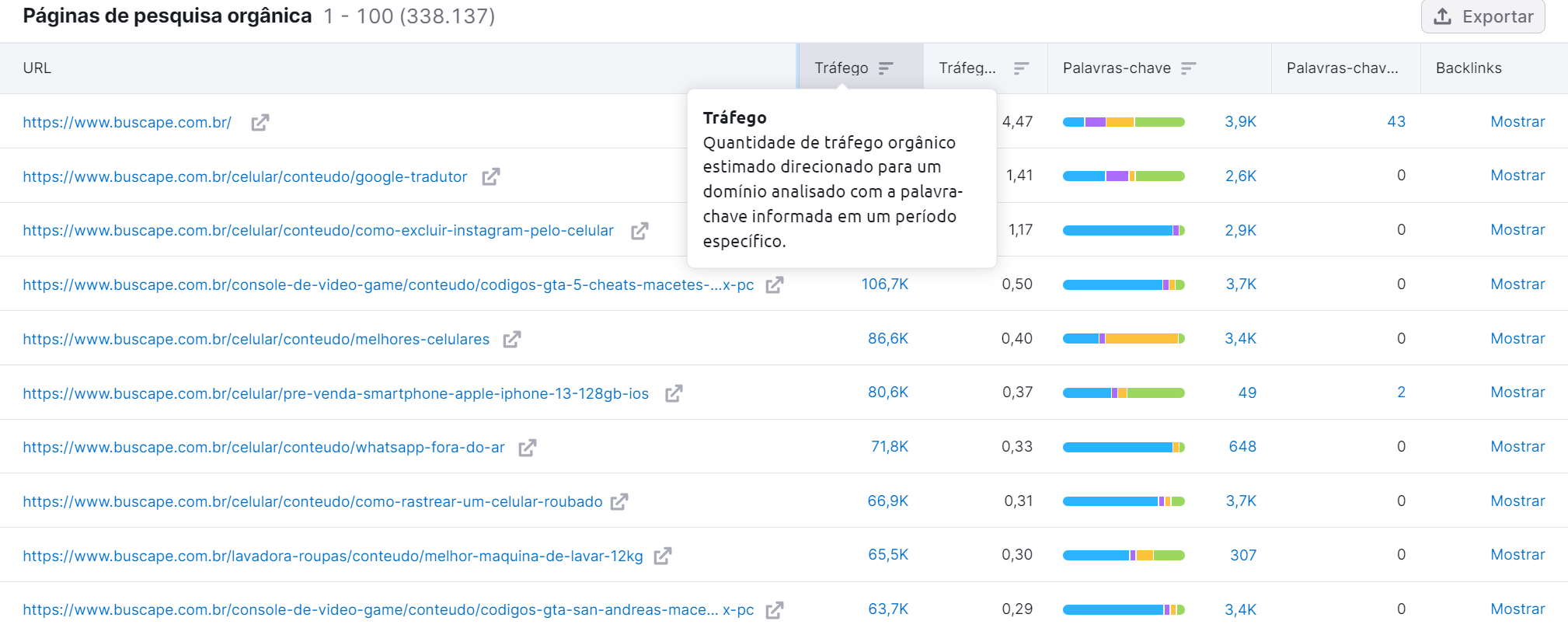Click the value 43 in homepage row

pyautogui.click(x=1396, y=121)
